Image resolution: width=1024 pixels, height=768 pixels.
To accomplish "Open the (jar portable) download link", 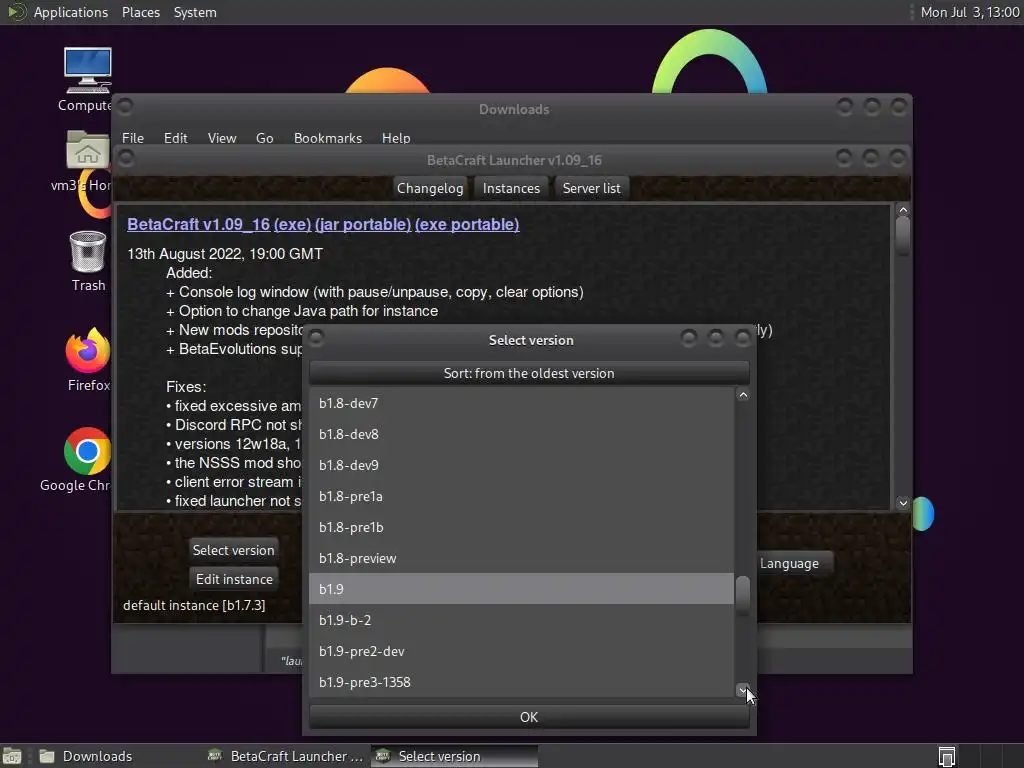I will [x=363, y=224].
